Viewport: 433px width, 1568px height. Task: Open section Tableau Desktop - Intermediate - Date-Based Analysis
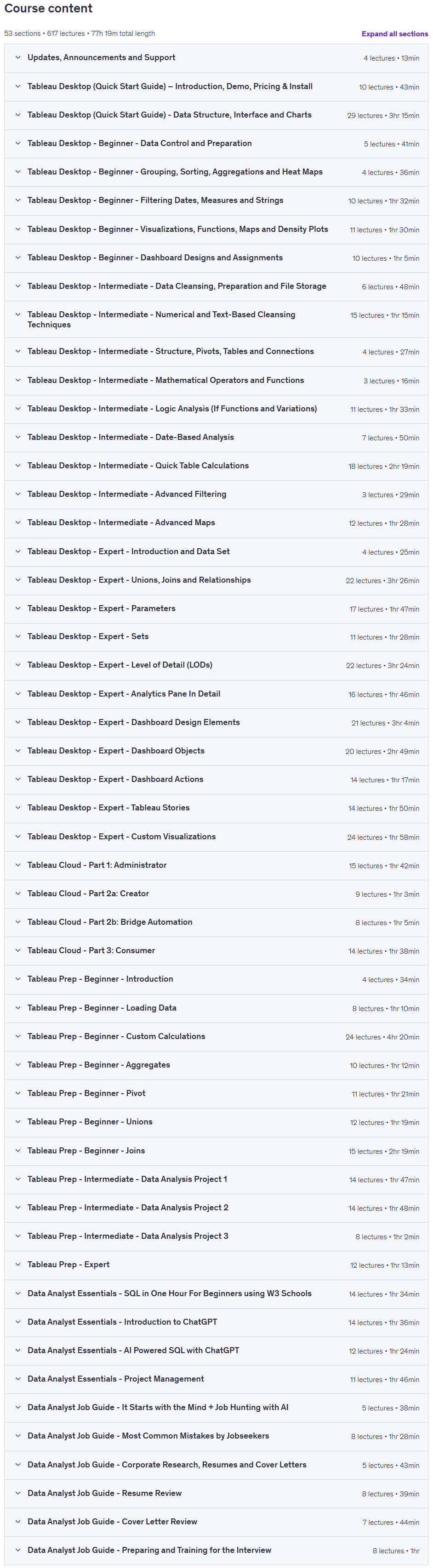point(216,438)
